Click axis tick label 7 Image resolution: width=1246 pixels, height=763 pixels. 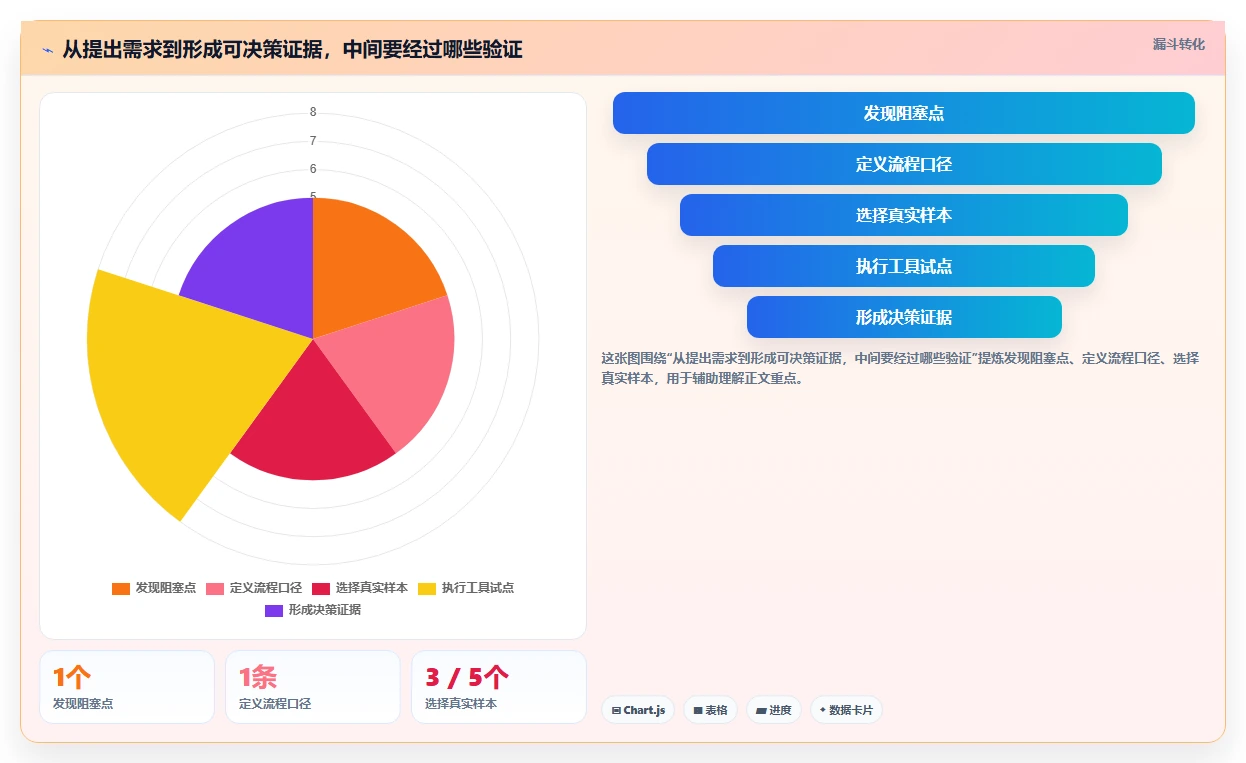pyautogui.click(x=313, y=141)
